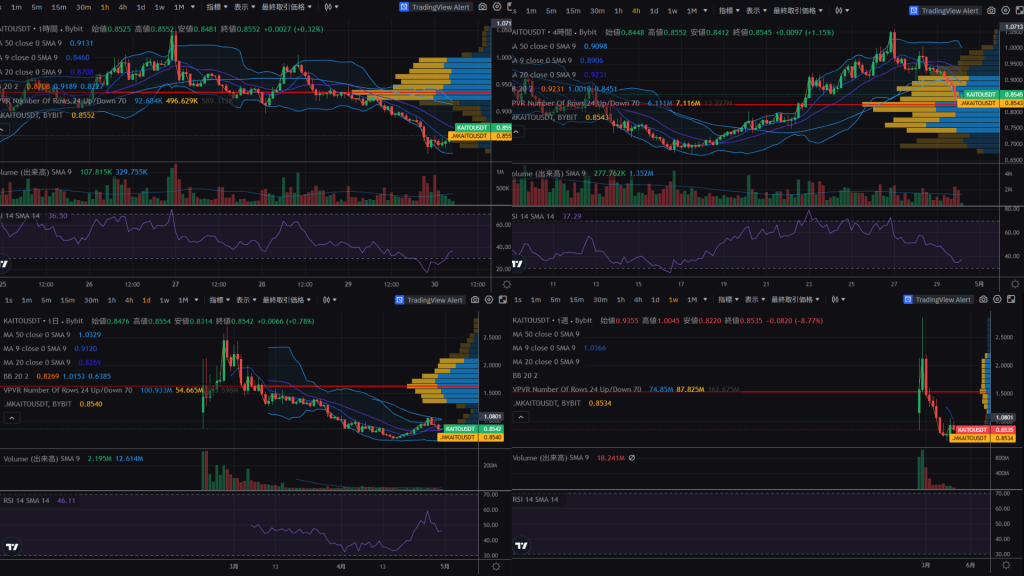
Task: Click BB 20 2 legend on the weekly chart
Action: pyautogui.click(x=525, y=375)
